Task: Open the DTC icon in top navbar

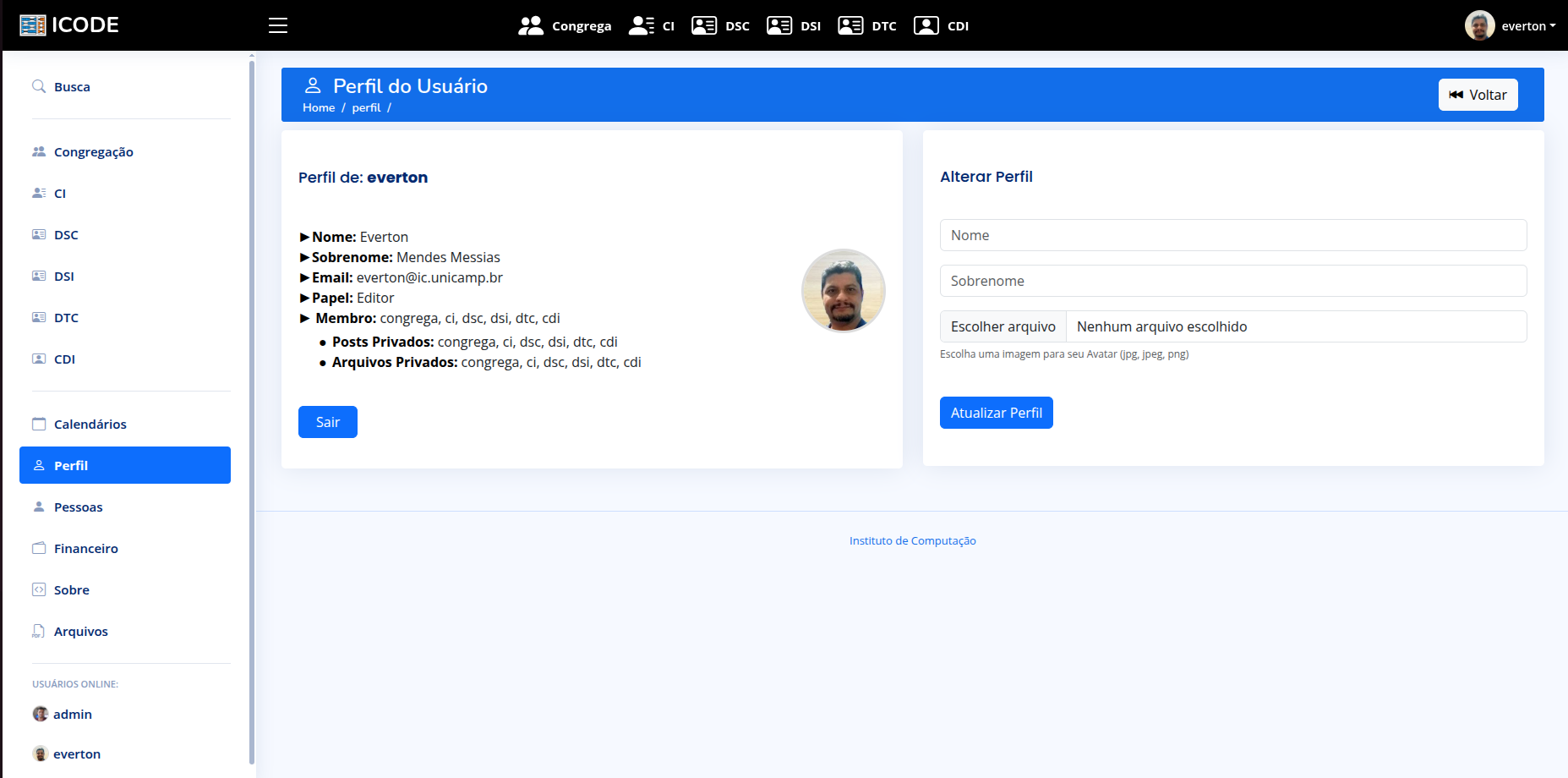Action: click(850, 25)
